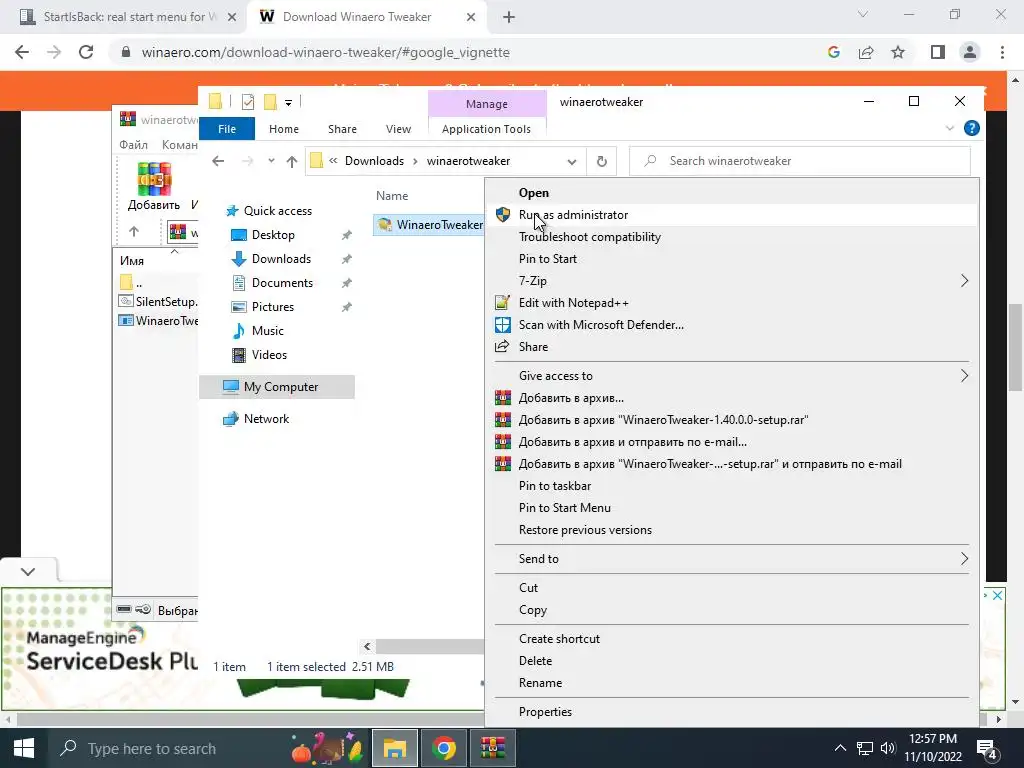1024x768 pixels.
Task: Open Desktop in navigation pane
Action: point(273,234)
